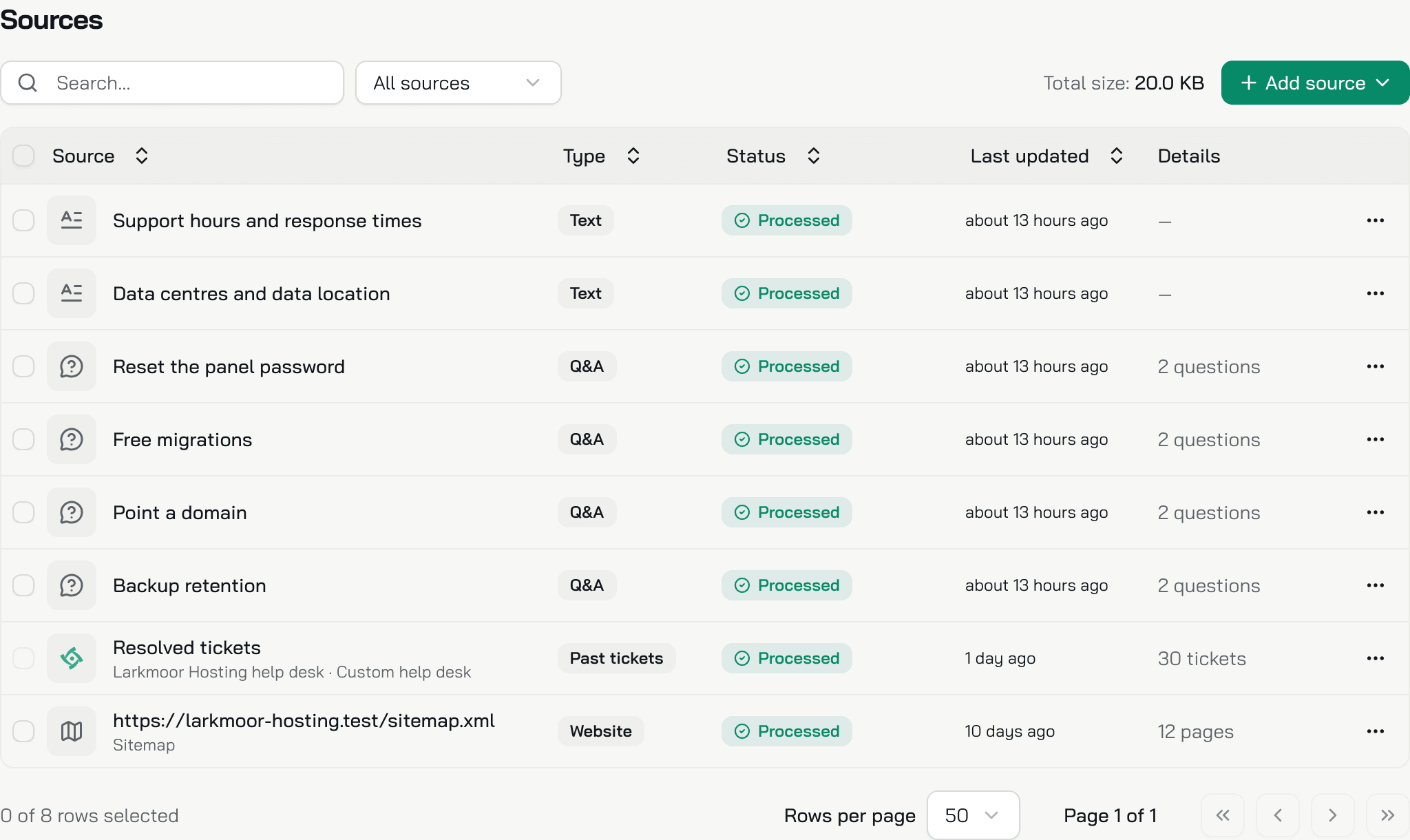Sort by the Last updated column

[1047, 156]
